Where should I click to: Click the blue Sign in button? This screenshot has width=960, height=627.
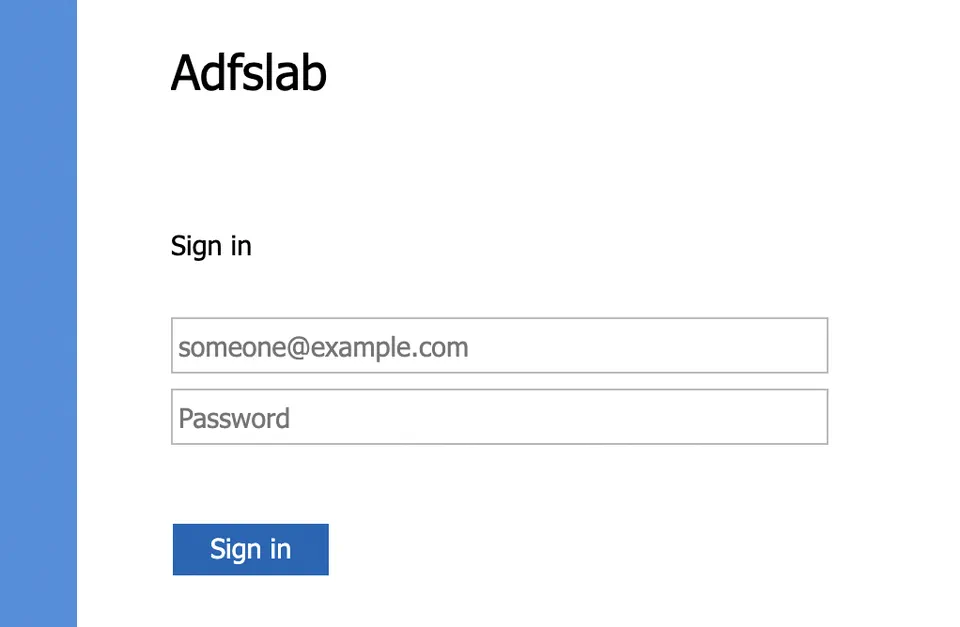tap(250, 549)
